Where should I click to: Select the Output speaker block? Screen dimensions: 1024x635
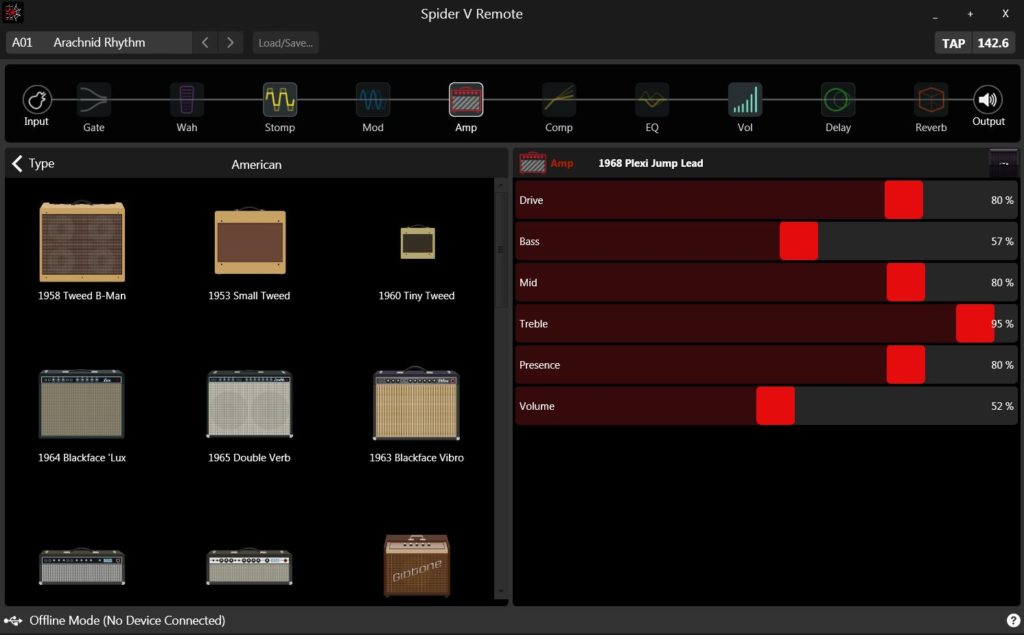987,100
